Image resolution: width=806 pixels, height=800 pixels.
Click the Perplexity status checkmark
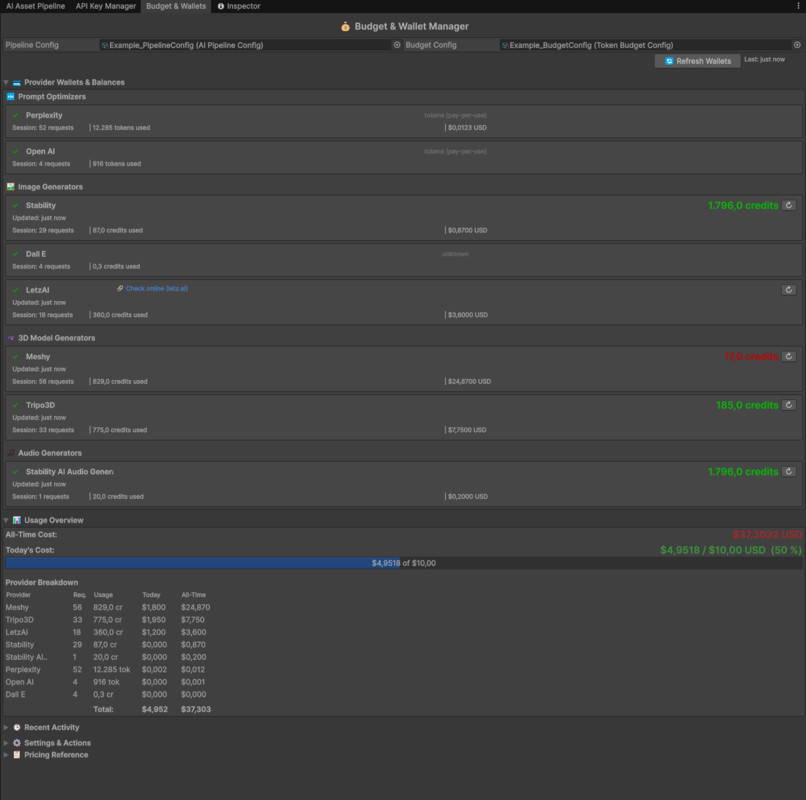[x=15, y=115]
